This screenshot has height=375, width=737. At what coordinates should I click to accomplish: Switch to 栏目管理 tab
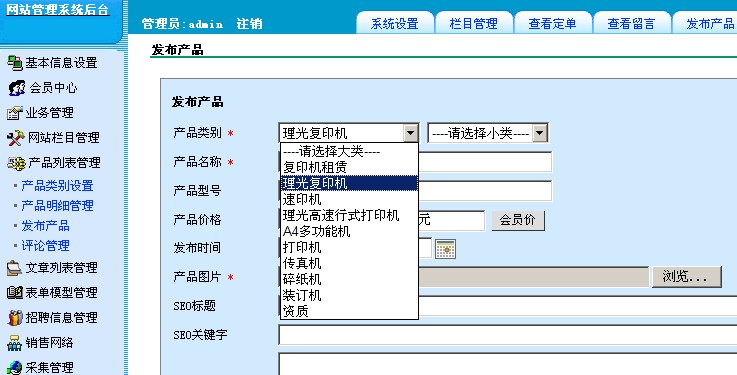point(474,23)
